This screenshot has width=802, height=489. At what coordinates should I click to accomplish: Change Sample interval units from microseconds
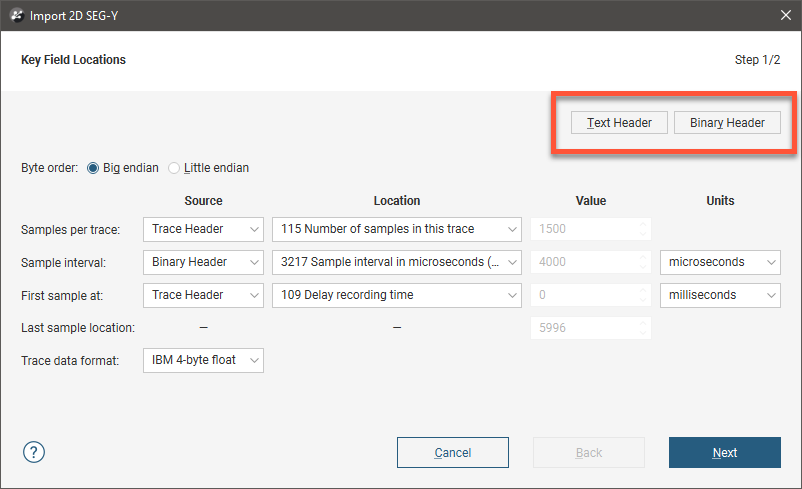[720, 262]
